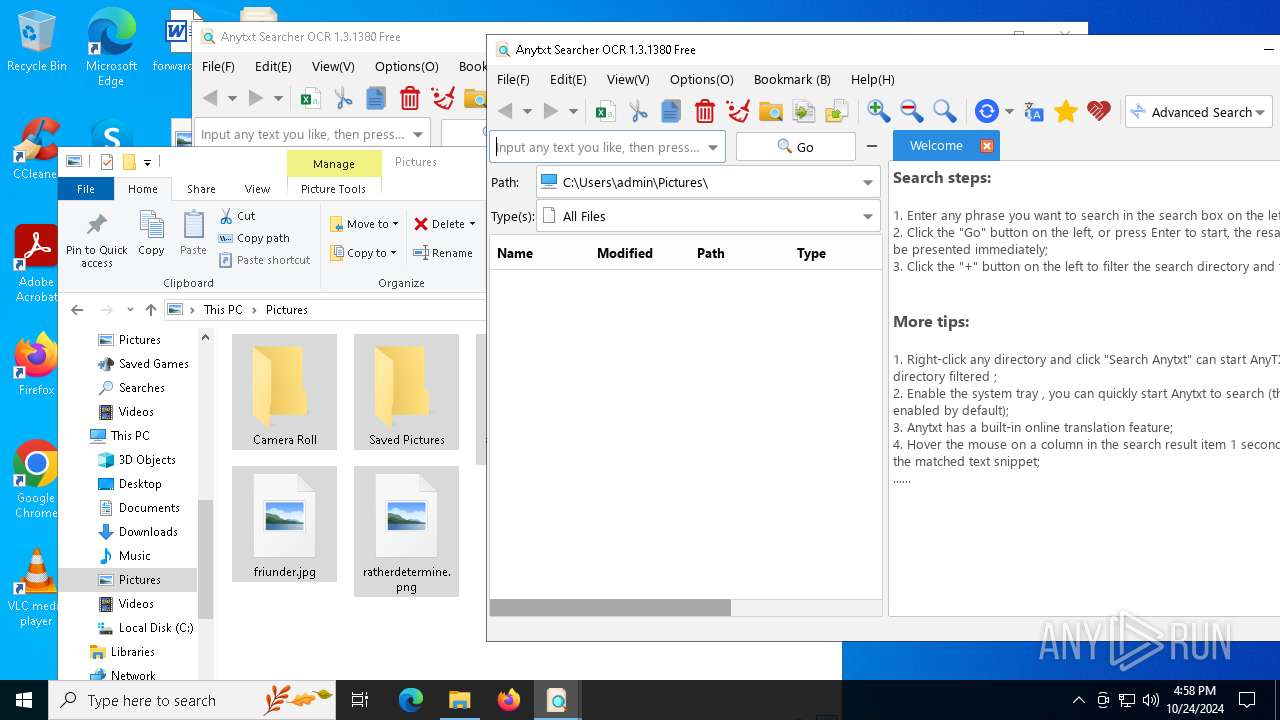
Task: Open the Options(O) menu in front Anytxt window
Action: 701,79
